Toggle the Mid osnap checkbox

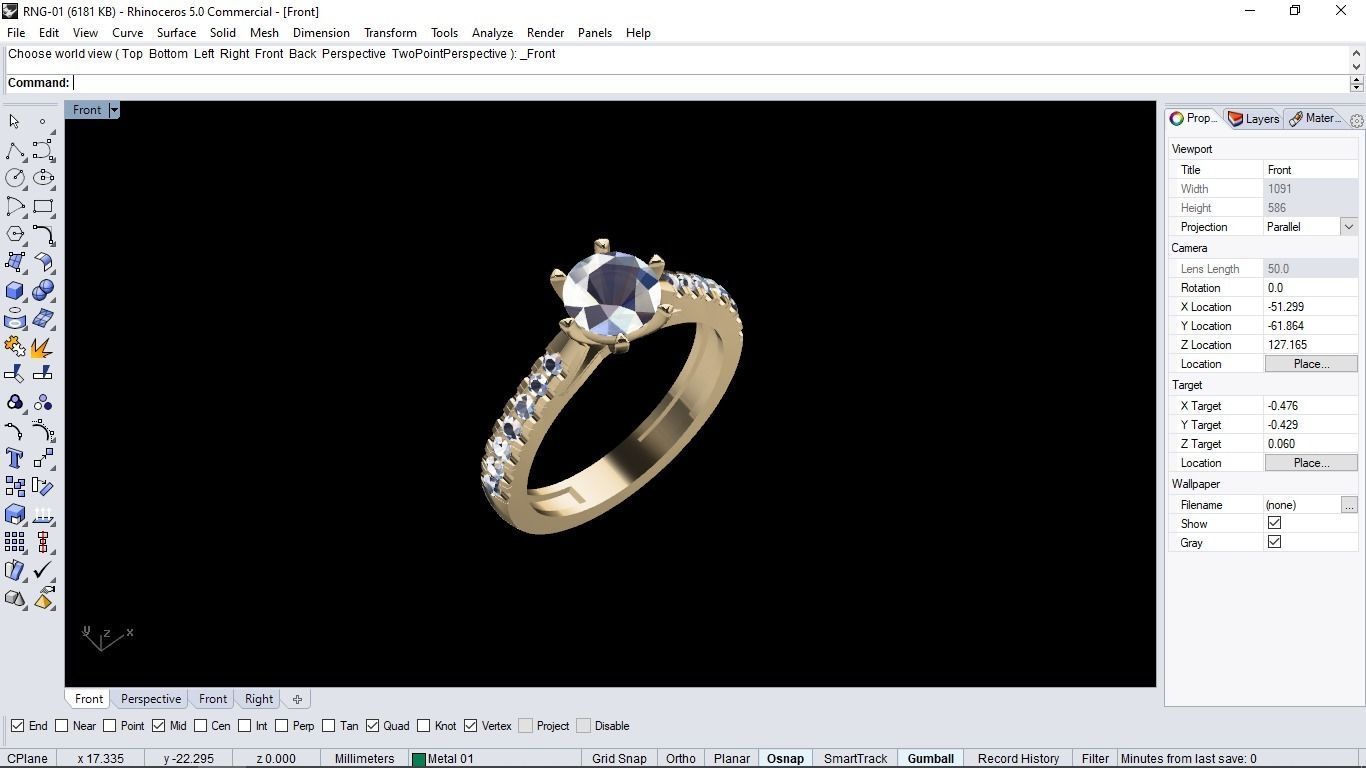pos(158,726)
